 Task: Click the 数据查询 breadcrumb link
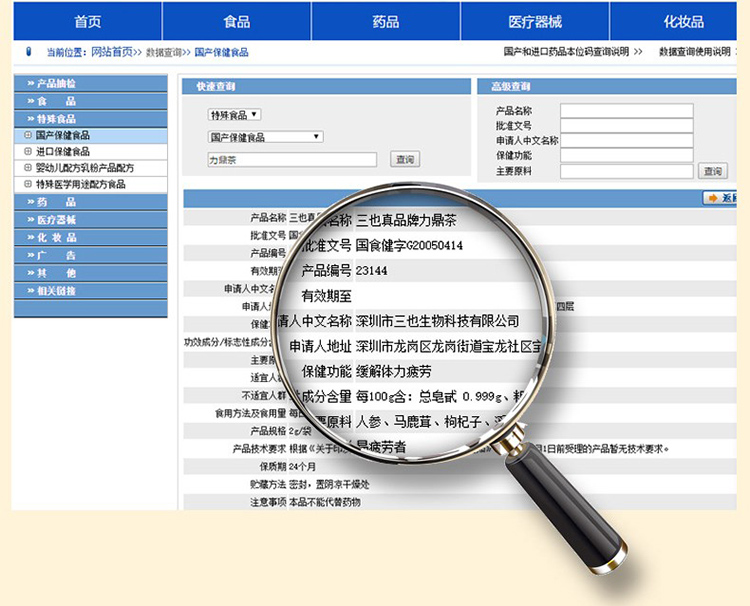tap(164, 52)
